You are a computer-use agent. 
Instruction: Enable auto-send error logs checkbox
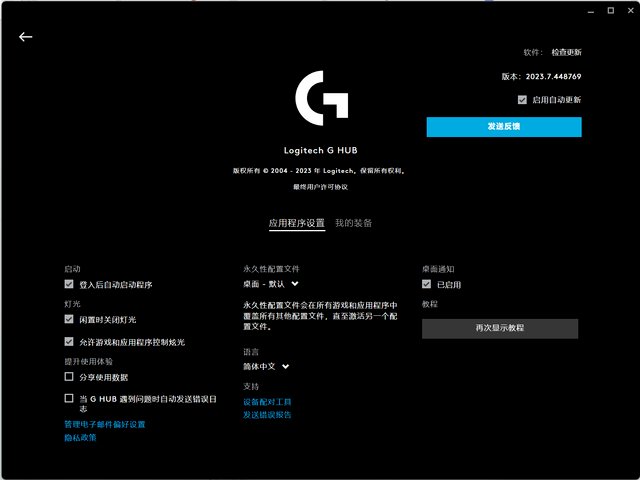pyautogui.click(x=69, y=398)
